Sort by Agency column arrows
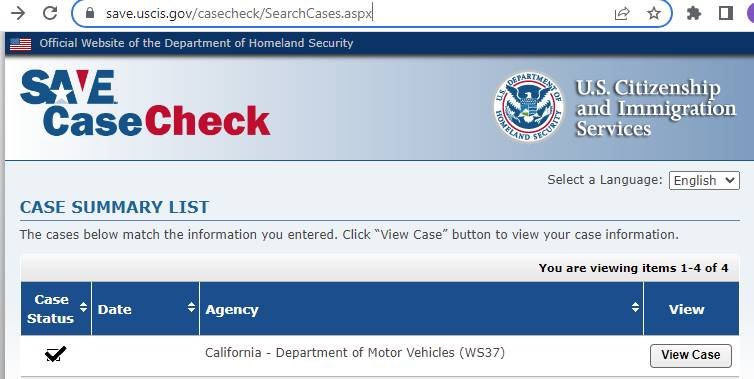The height and width of the screenshot is (379, 754). coord(635,307)
